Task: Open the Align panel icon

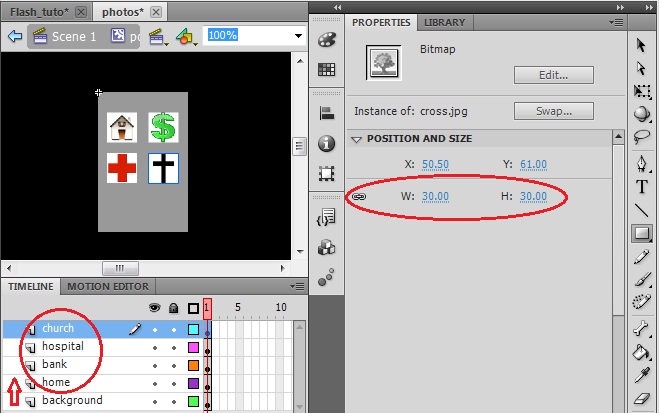Action: pos(327,113)
